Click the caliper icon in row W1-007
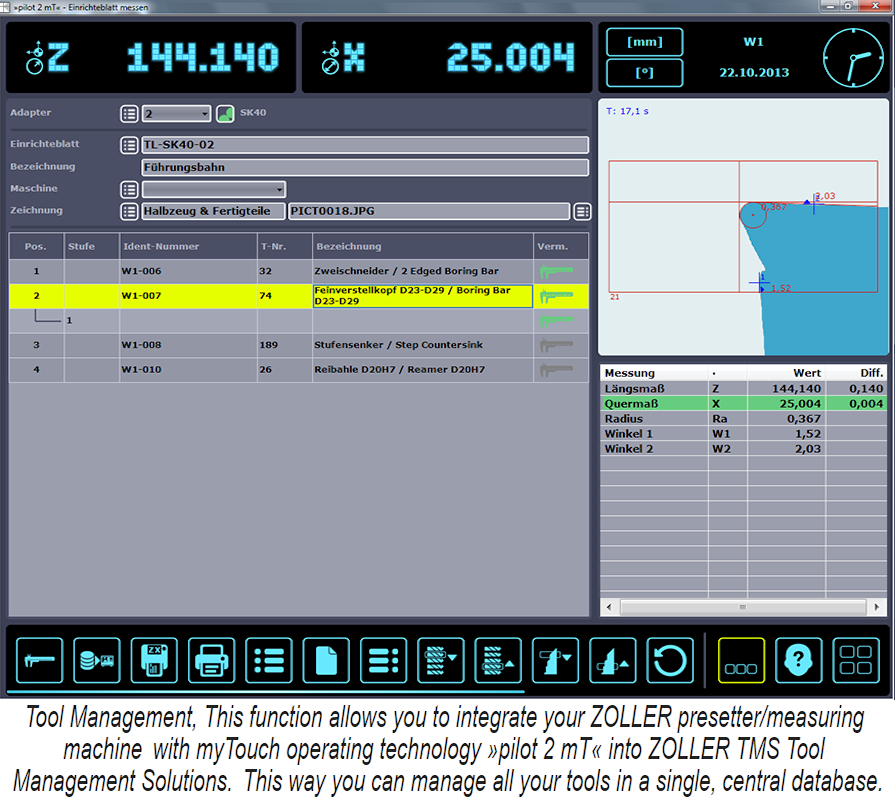895x800 pixels. pos(557,296)
